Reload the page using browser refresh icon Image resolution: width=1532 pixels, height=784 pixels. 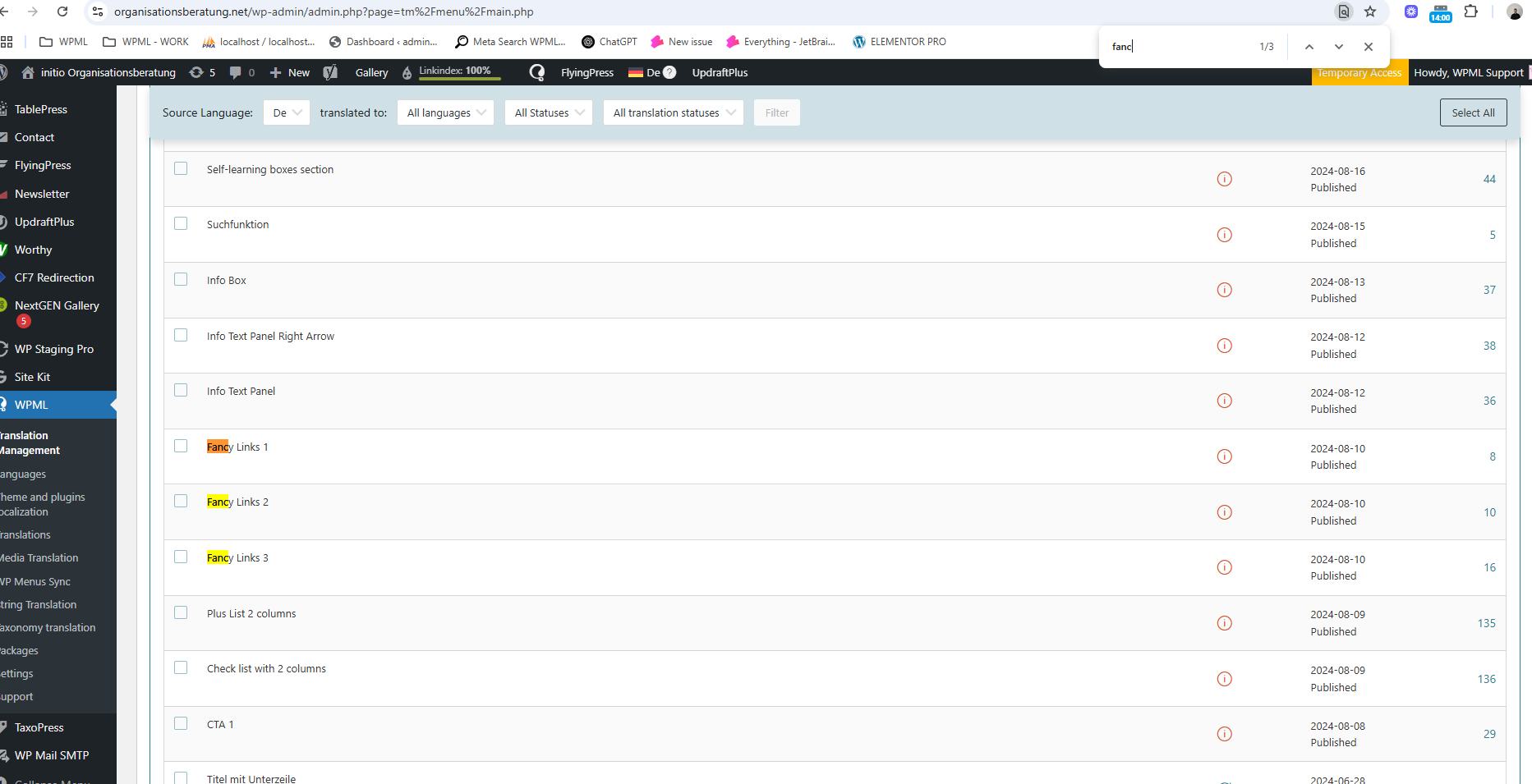point(62,11)
